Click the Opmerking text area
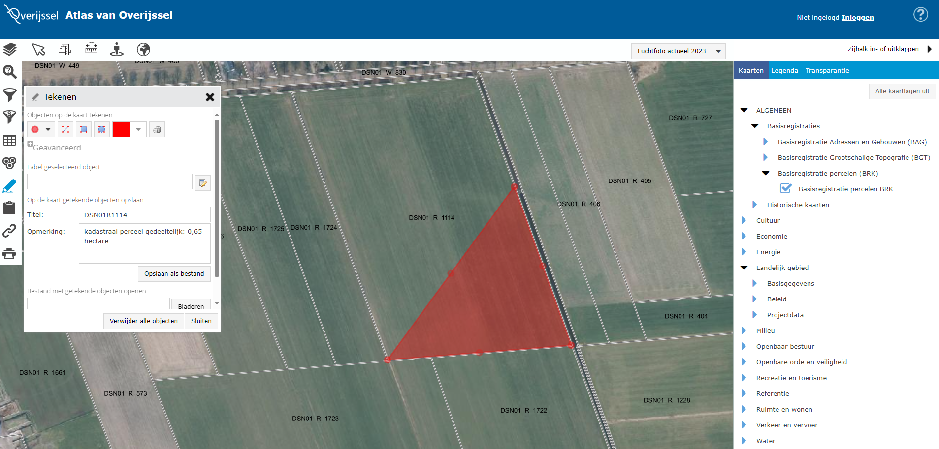The height and width of the screenshot is (449, 939). tap(144, 244)
